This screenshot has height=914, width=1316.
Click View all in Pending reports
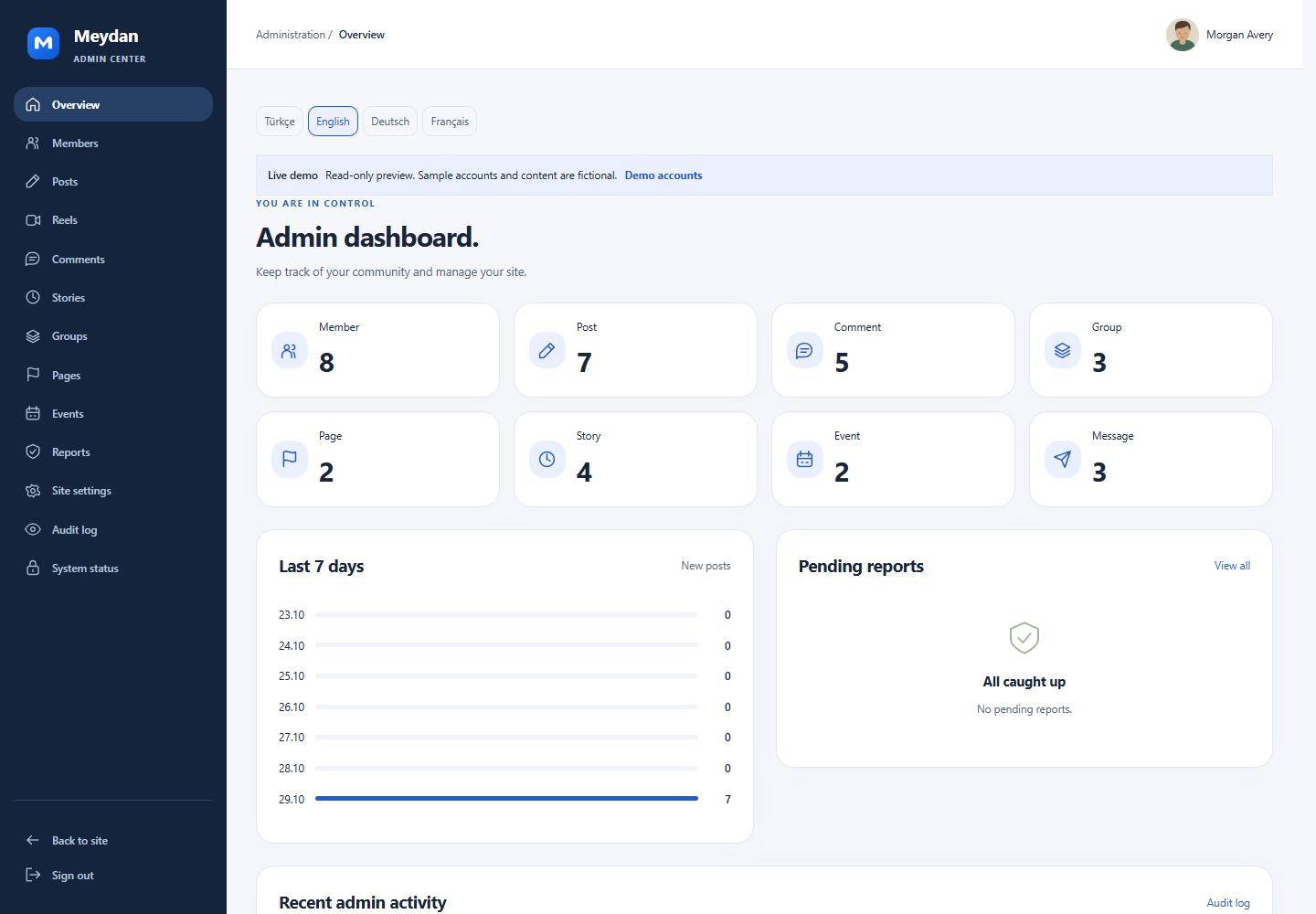click(1232, 566)
